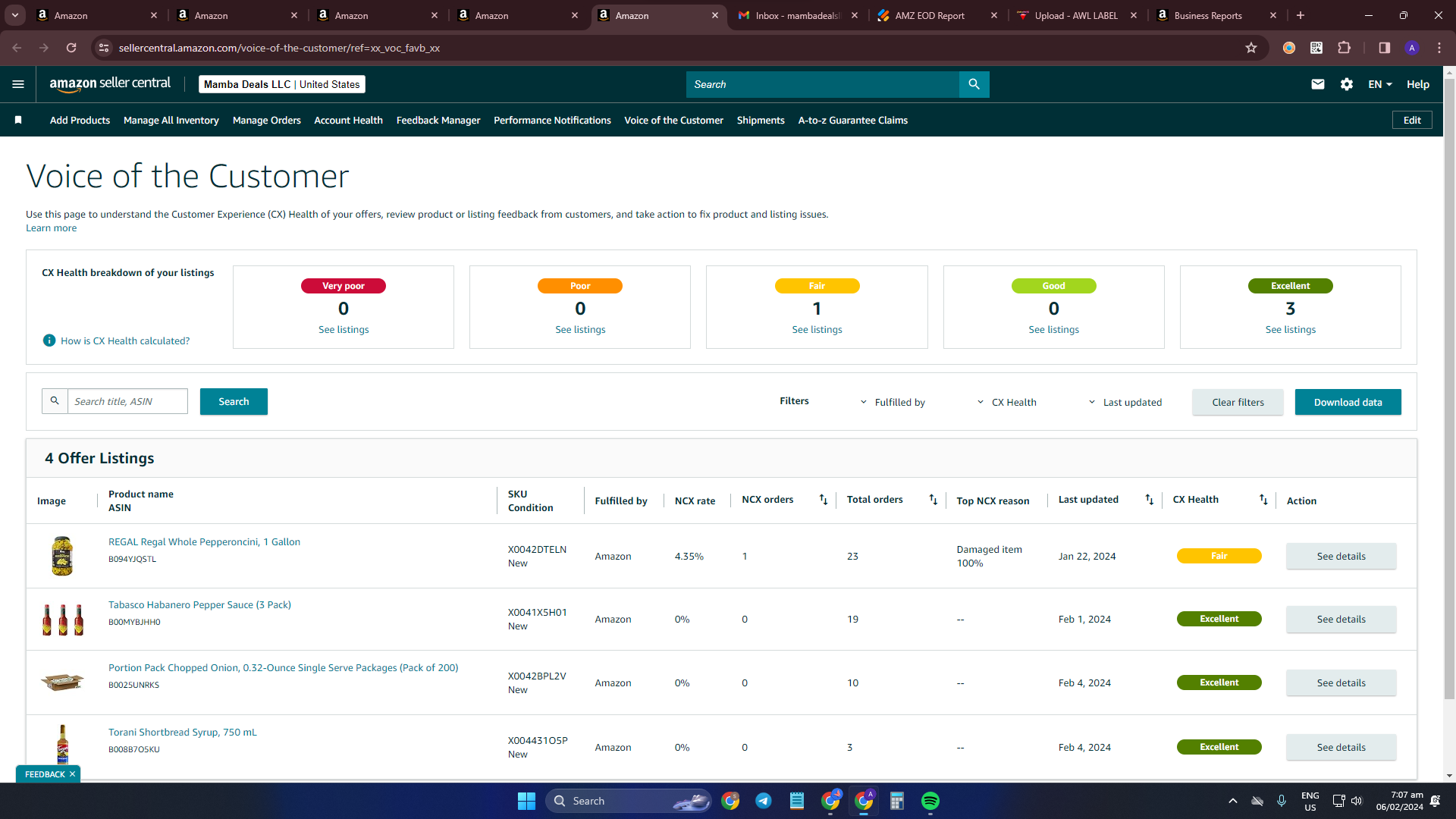Reload the page in Chrome
The height and width of the screenshot is (819, 1456).
coord(71,48)
